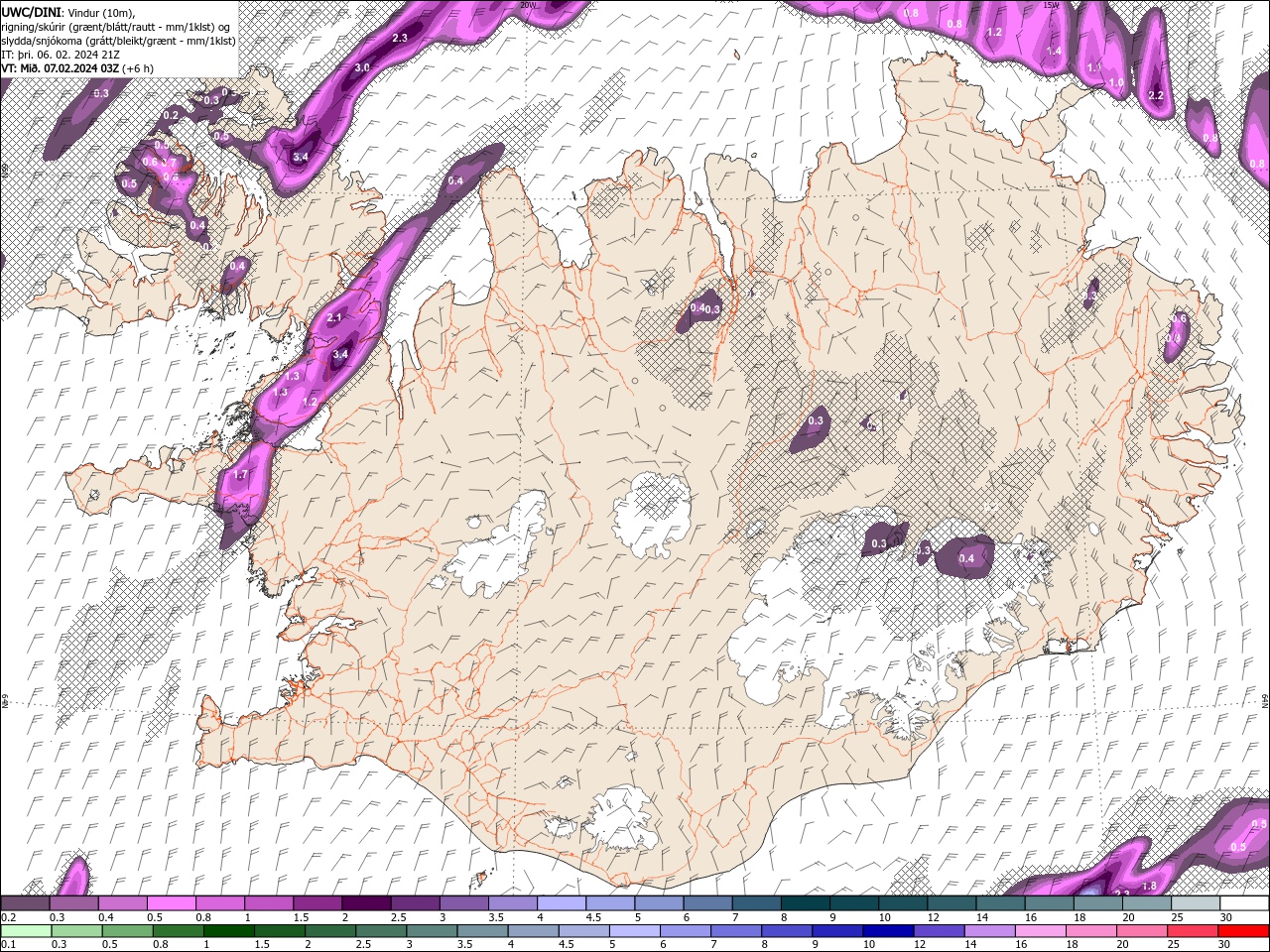Select the dark teal 8 swatch in upper legend

click(x=805, y=903)
